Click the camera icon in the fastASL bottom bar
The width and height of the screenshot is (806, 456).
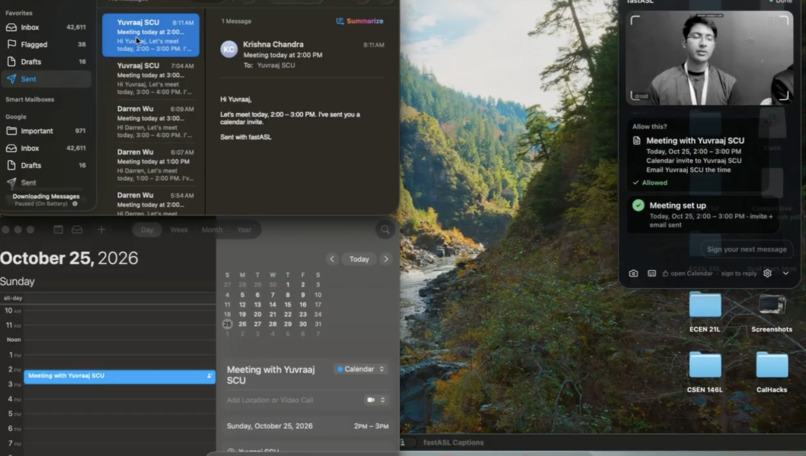(x=633, y=273)
